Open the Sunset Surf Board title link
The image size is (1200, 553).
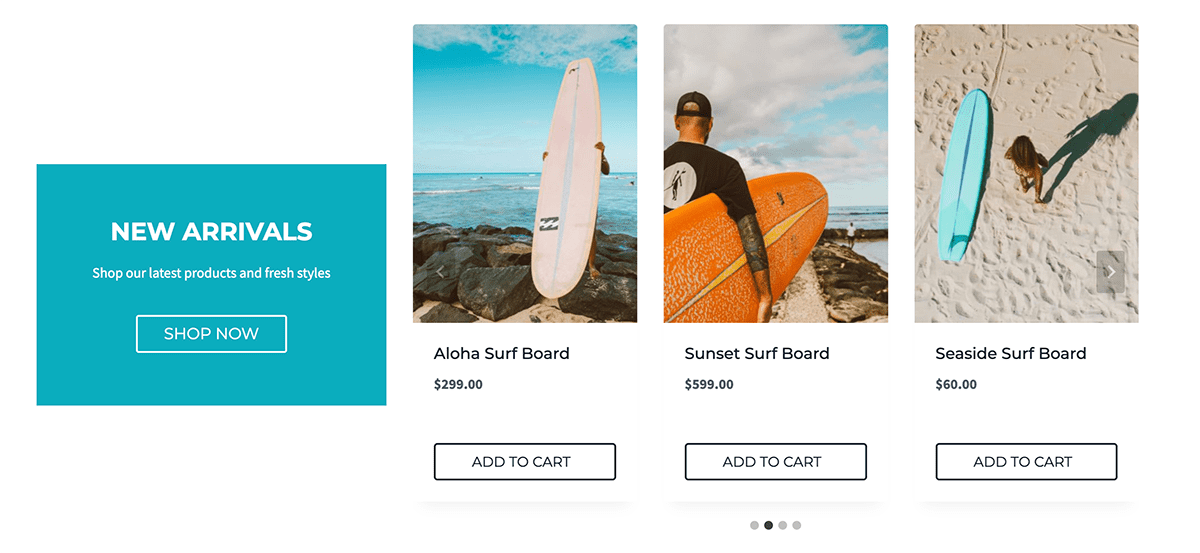click(756, 354)
